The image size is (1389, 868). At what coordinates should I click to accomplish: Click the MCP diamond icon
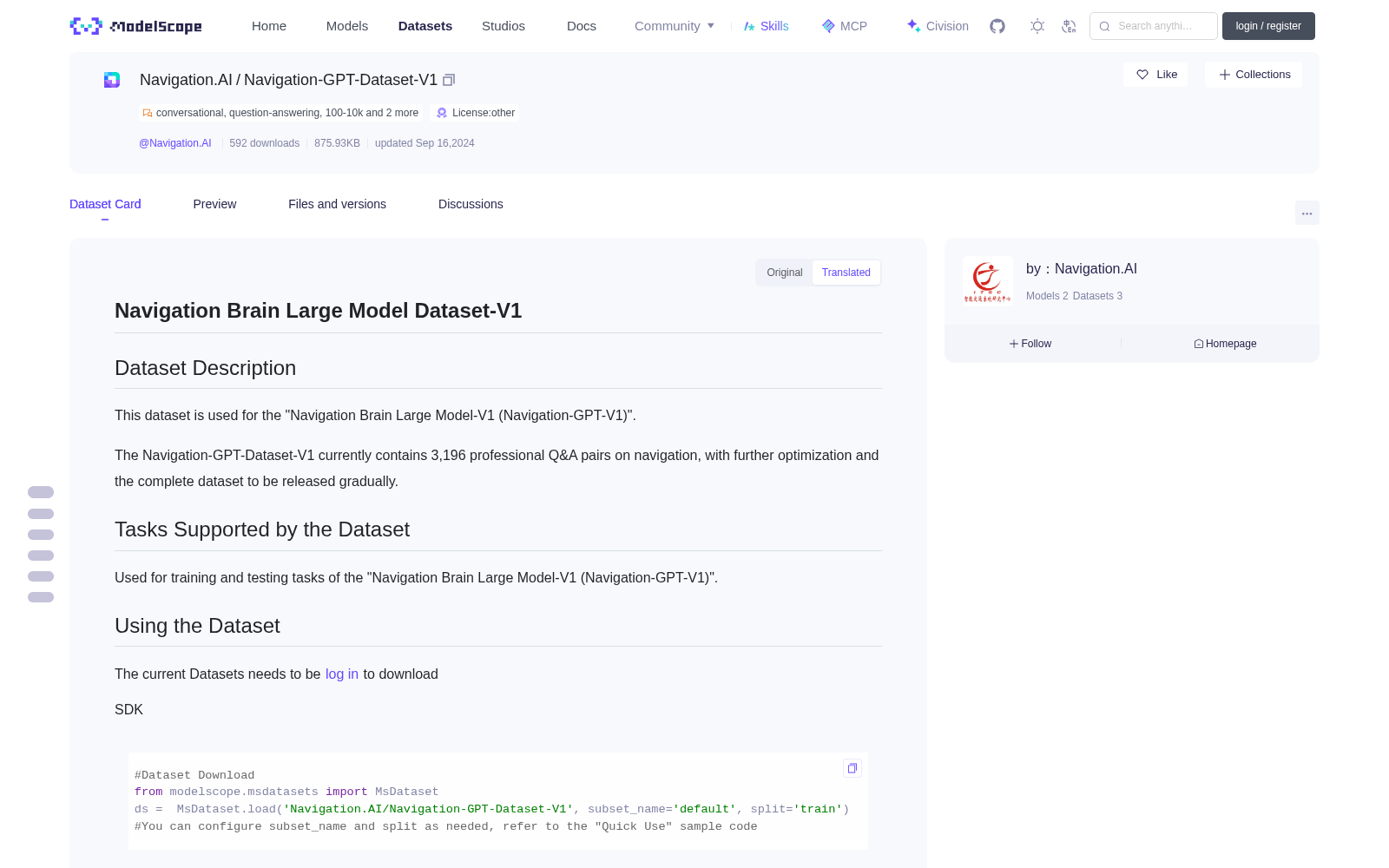click(828, 26)
